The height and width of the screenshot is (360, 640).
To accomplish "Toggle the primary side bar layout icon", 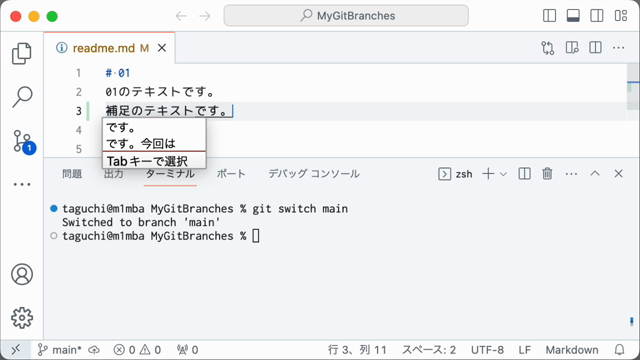I will tap(549, 16).
